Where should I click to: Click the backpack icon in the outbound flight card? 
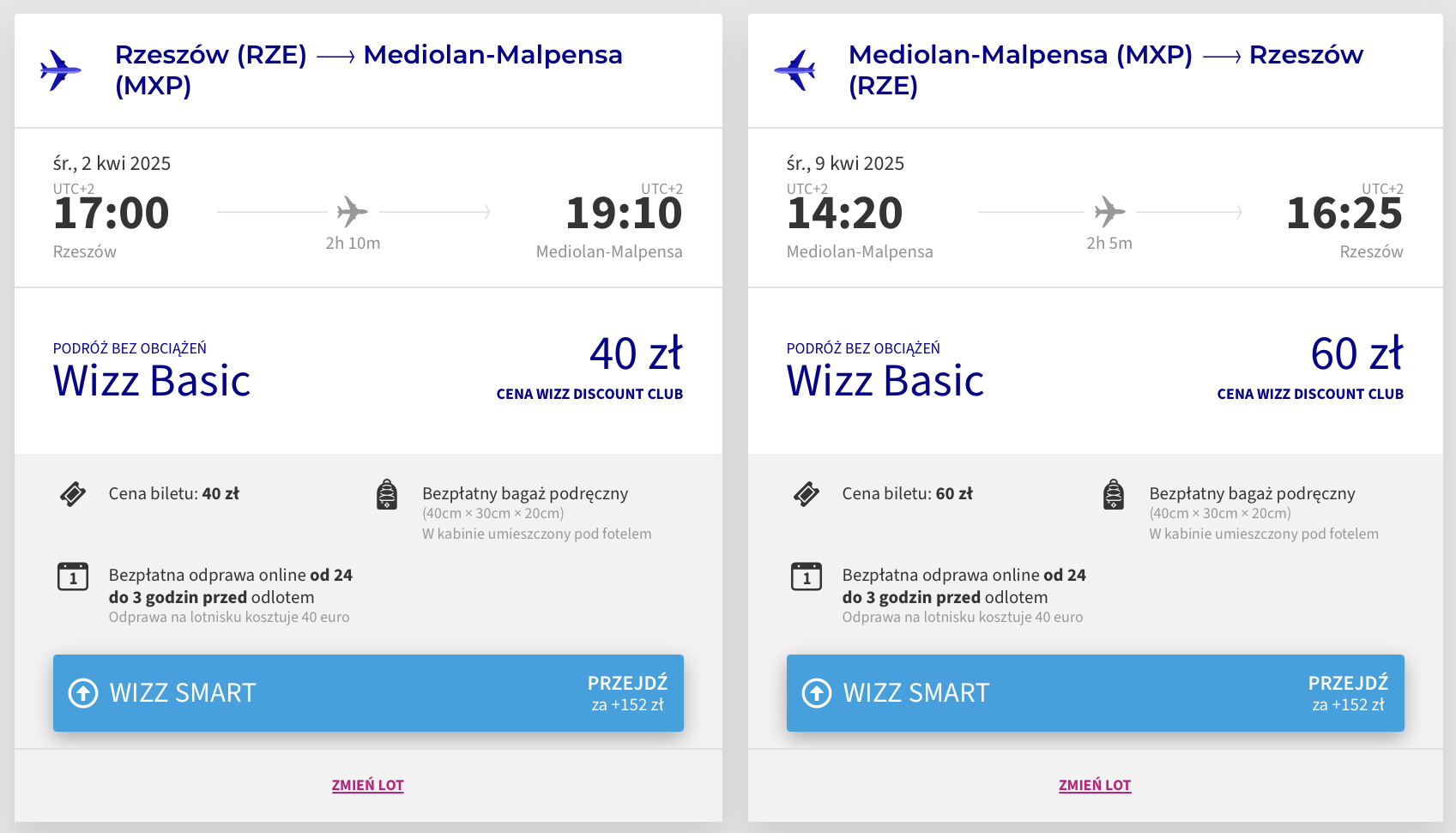coord(387,494)
